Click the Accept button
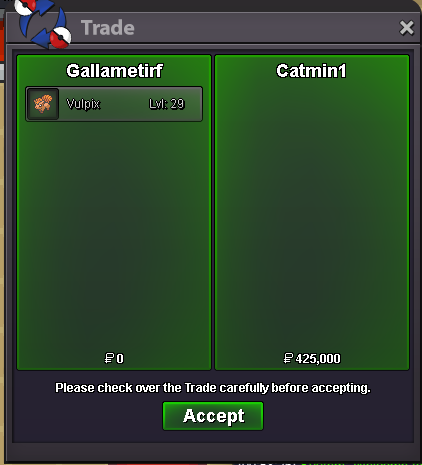Screen dimensions: 422x465 click(213, 416)
